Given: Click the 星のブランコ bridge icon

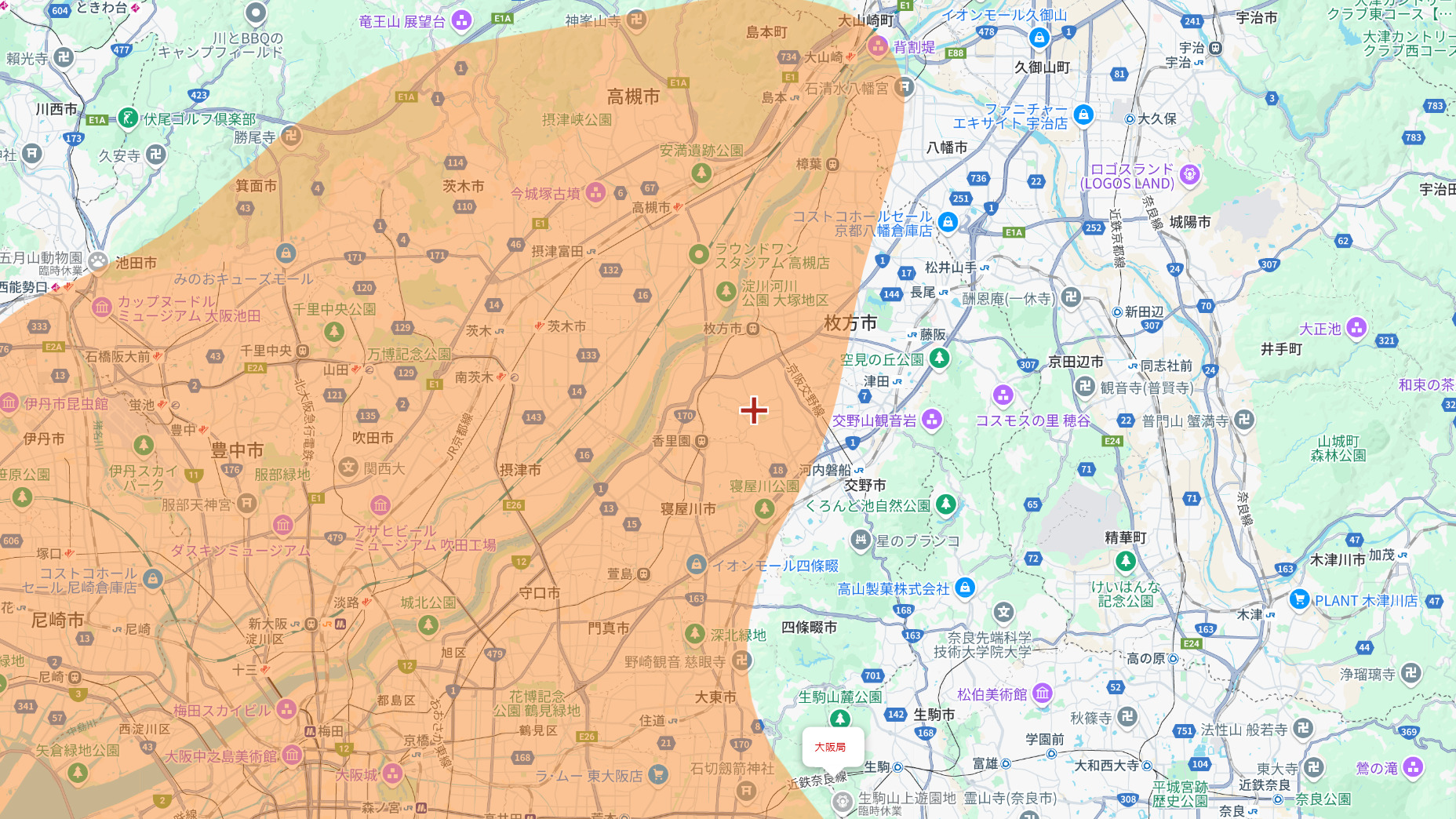Looking at the screenshot, I should click(x=861, y=539).
